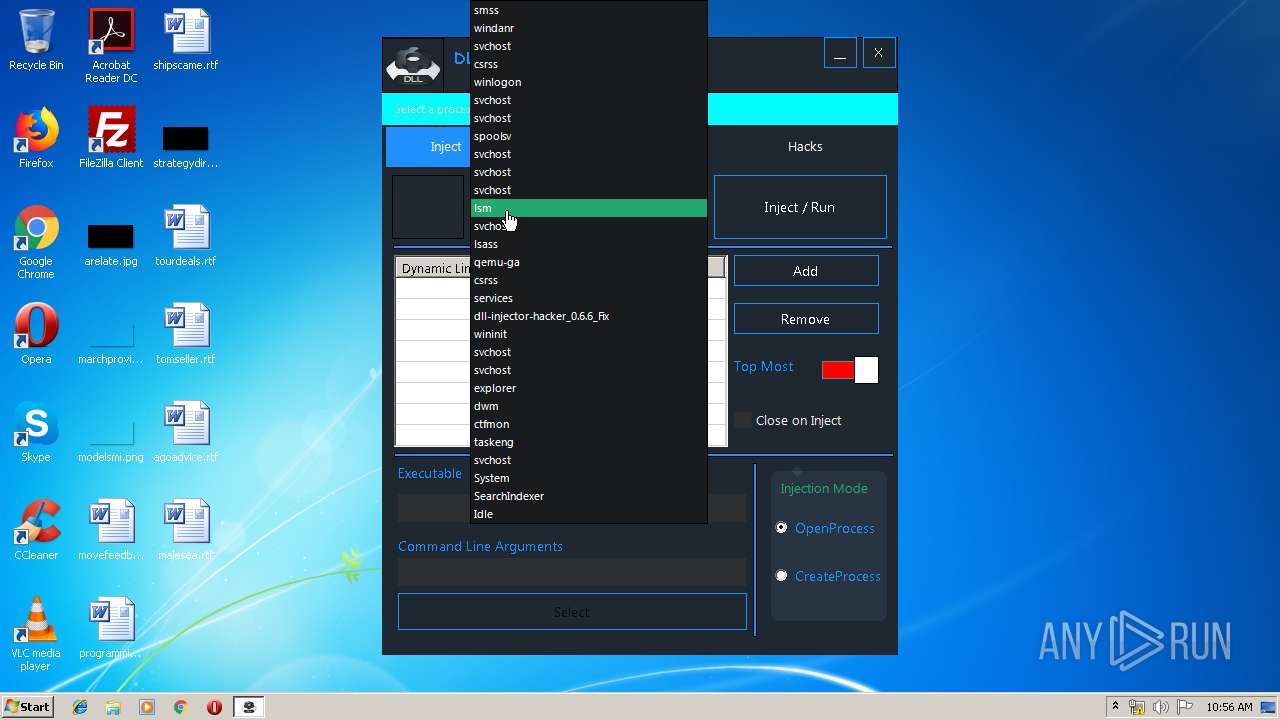This screenshot has width=1280, height=720.
Task: Pick taskeng in process list
Action: pos(589,442)
